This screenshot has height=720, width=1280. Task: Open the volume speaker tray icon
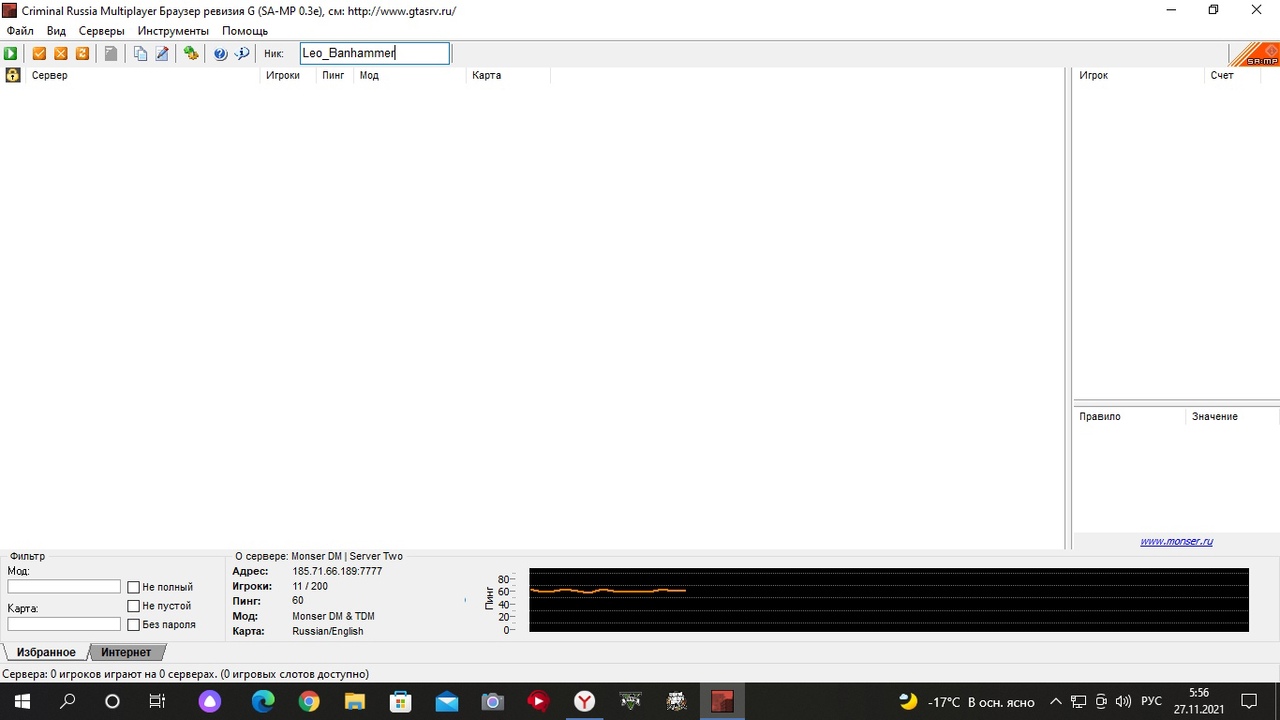tap(1123, 701)
